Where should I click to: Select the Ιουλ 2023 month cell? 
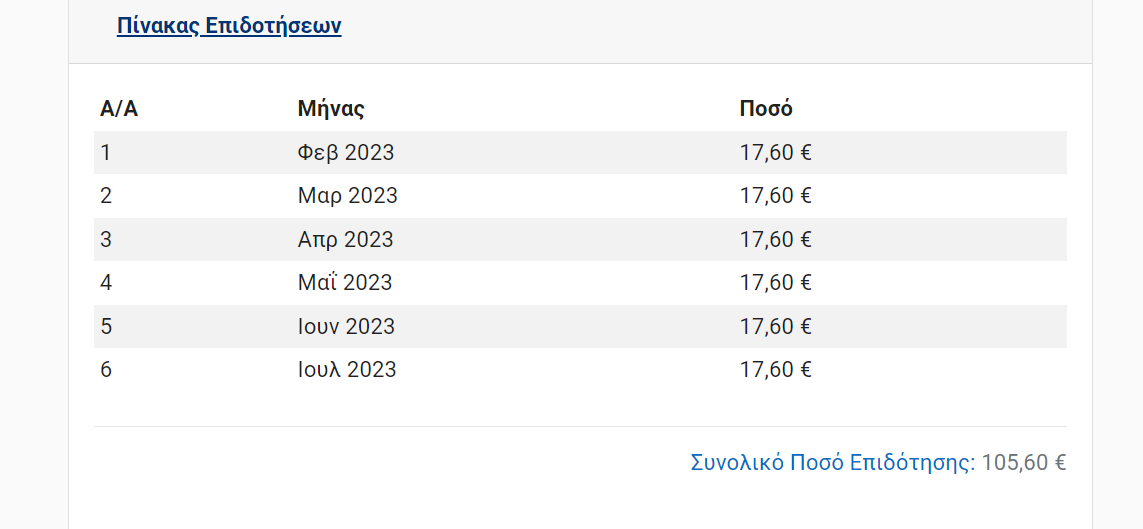pyautogui.click(x=347, y=369)
